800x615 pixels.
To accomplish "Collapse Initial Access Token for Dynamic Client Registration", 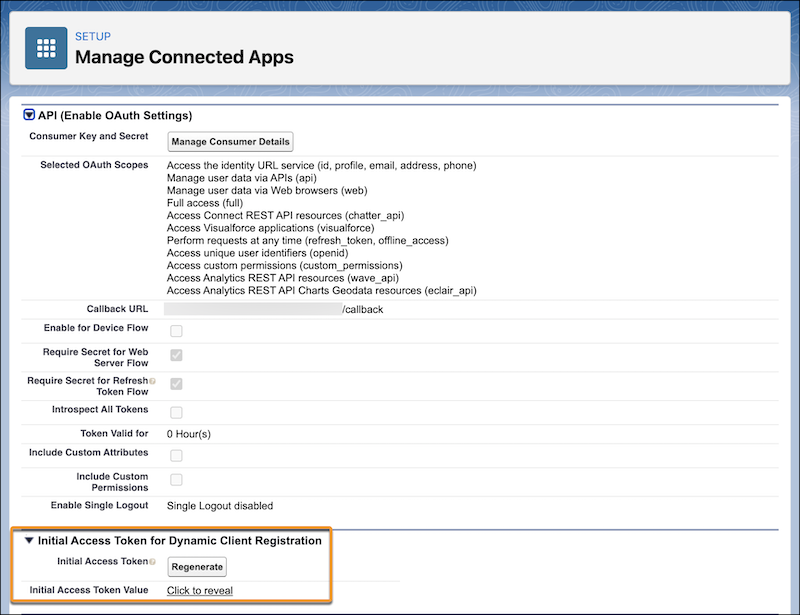I will pyautogui.click(x=29, y=541).
